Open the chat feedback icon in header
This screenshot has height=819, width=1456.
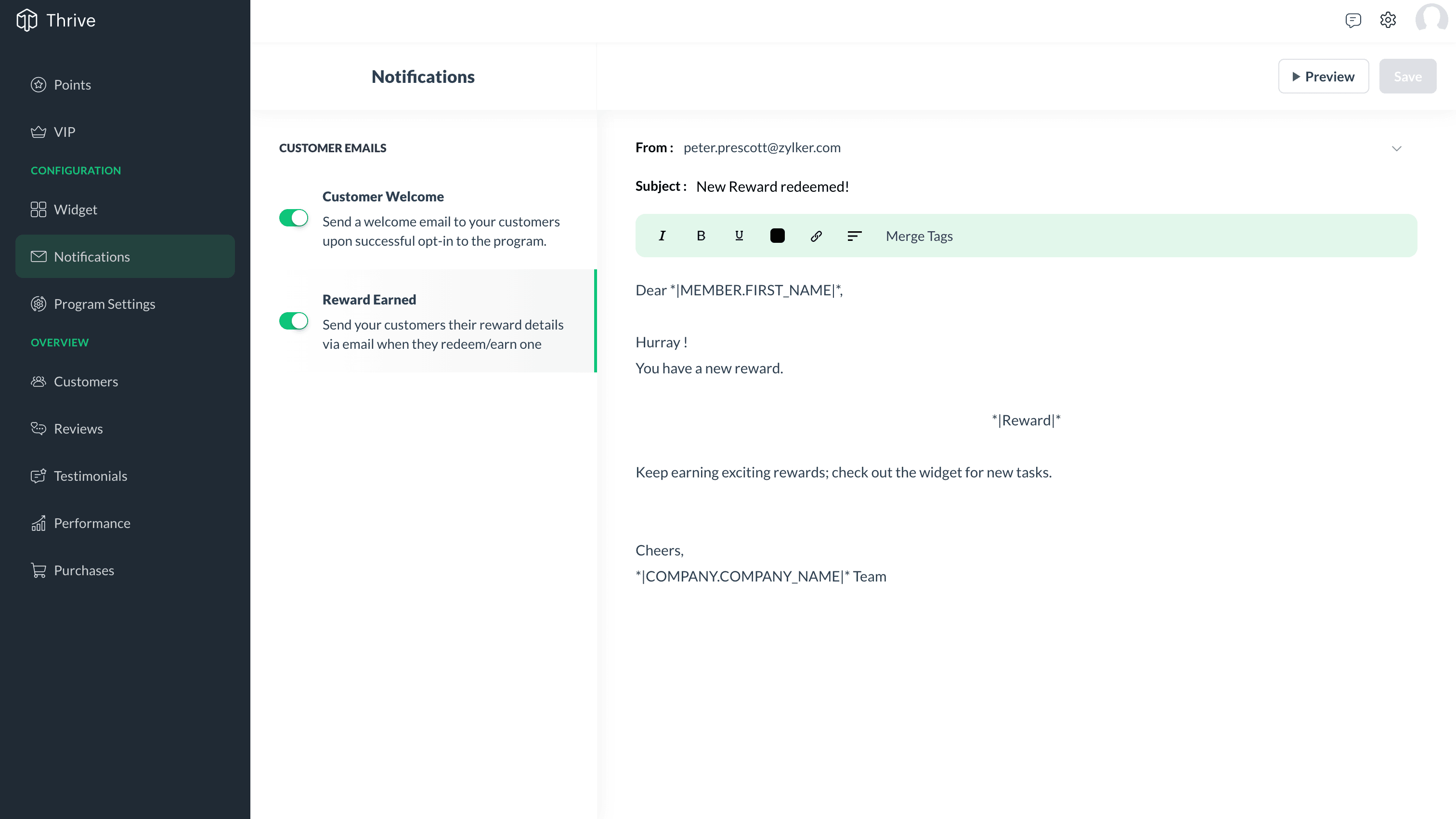(x=1352, y=20)
